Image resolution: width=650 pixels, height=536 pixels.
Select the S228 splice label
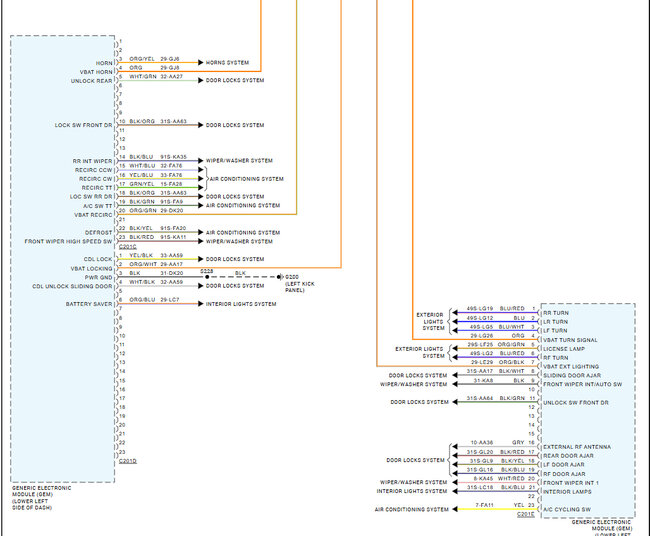point(207,271)
